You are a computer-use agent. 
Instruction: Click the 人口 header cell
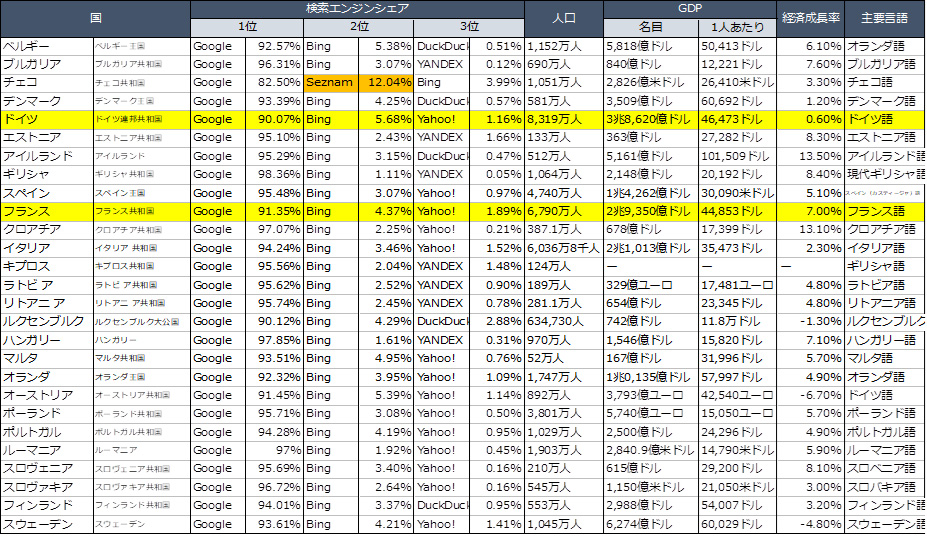pos(564,18)
